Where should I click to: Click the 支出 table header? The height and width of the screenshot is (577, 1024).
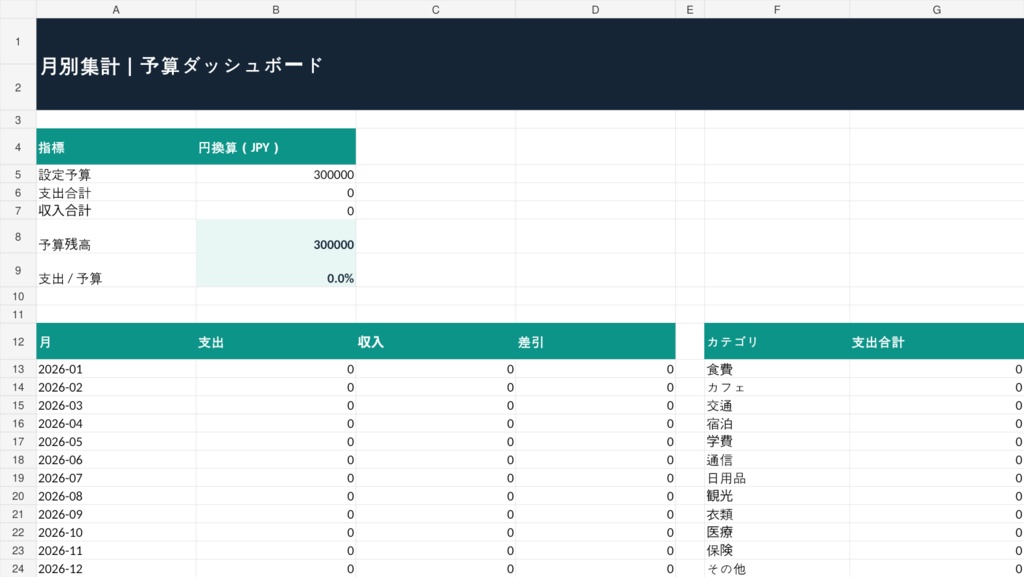point(276,341)
